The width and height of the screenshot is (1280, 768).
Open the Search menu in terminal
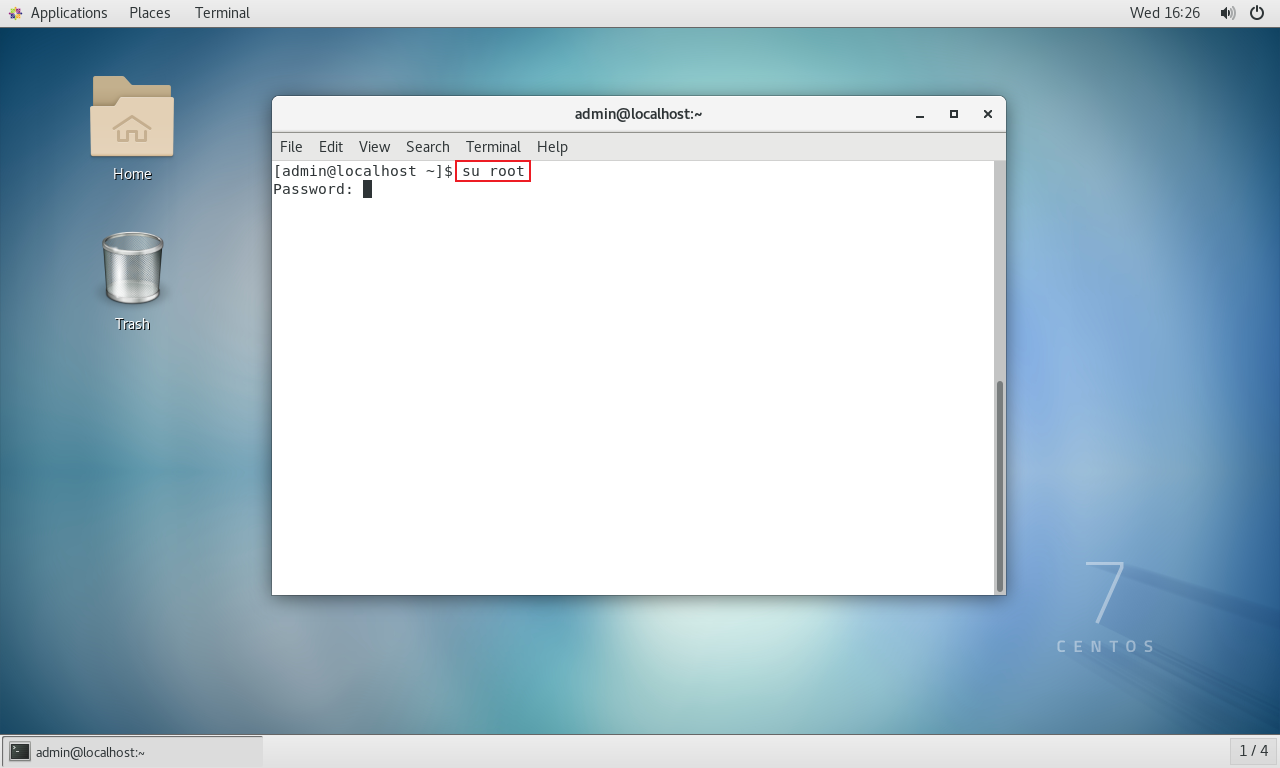[x=428, y=146]
